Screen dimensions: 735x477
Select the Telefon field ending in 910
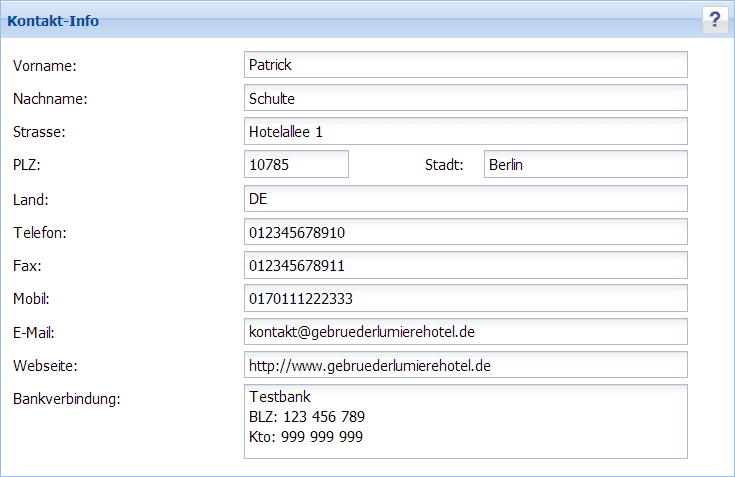(x=465, y=232)
